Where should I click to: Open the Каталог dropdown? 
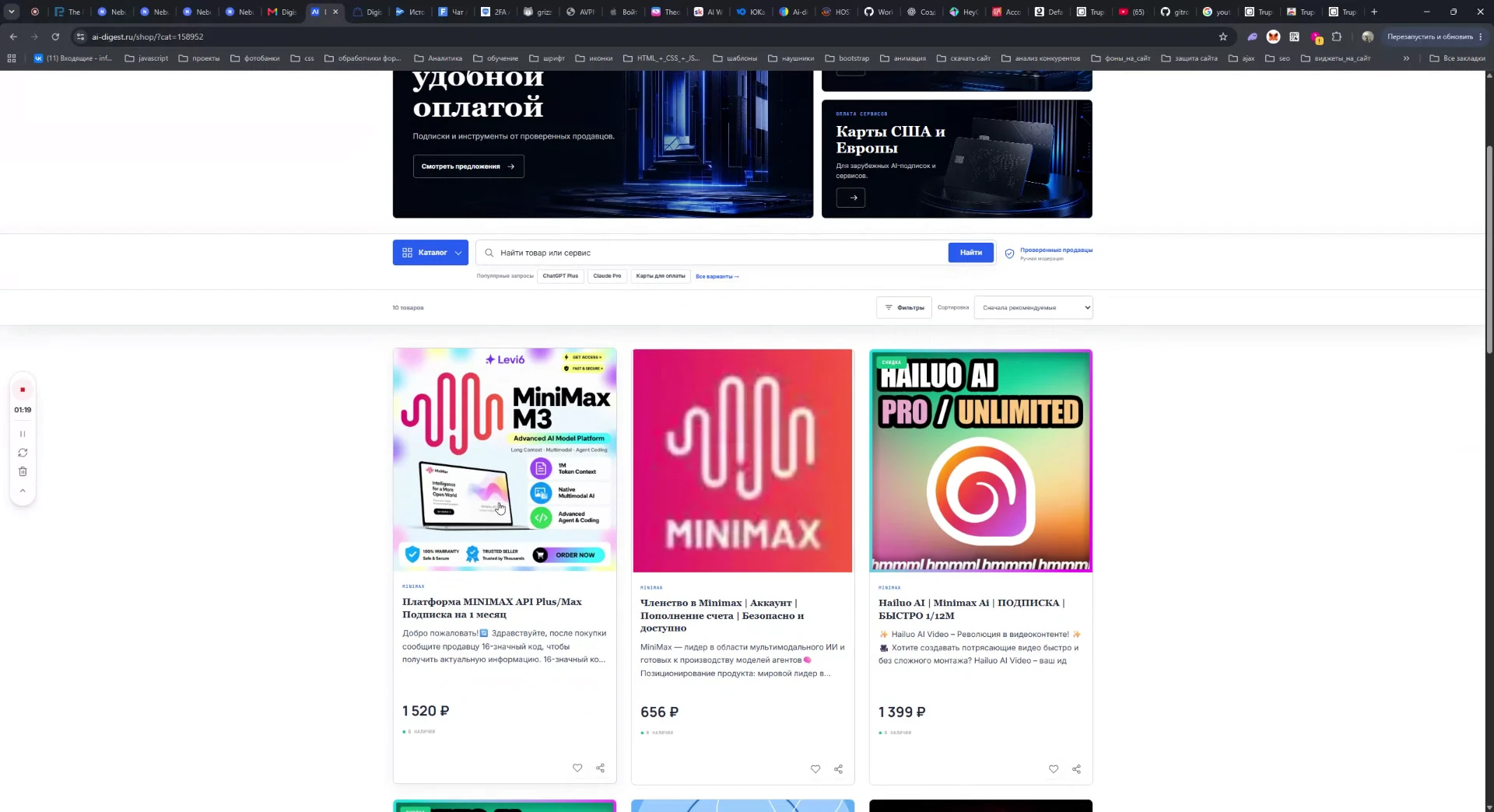tap(430, 253)
